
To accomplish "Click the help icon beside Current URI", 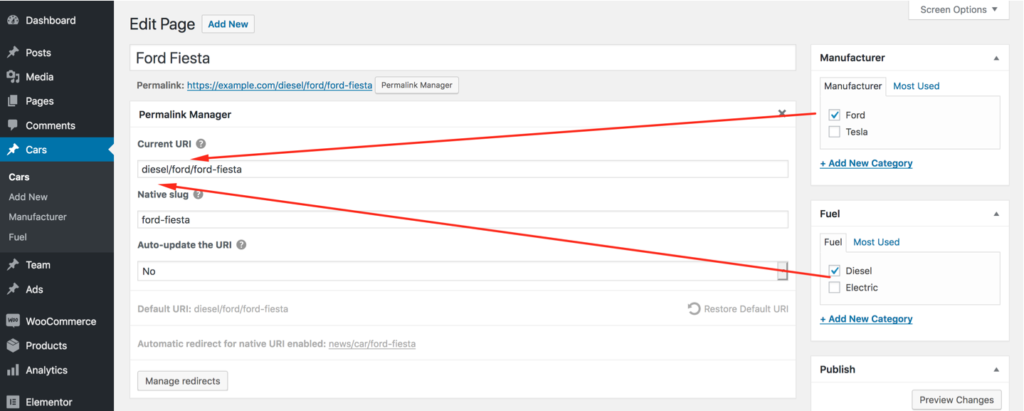I will click(201, 144).
